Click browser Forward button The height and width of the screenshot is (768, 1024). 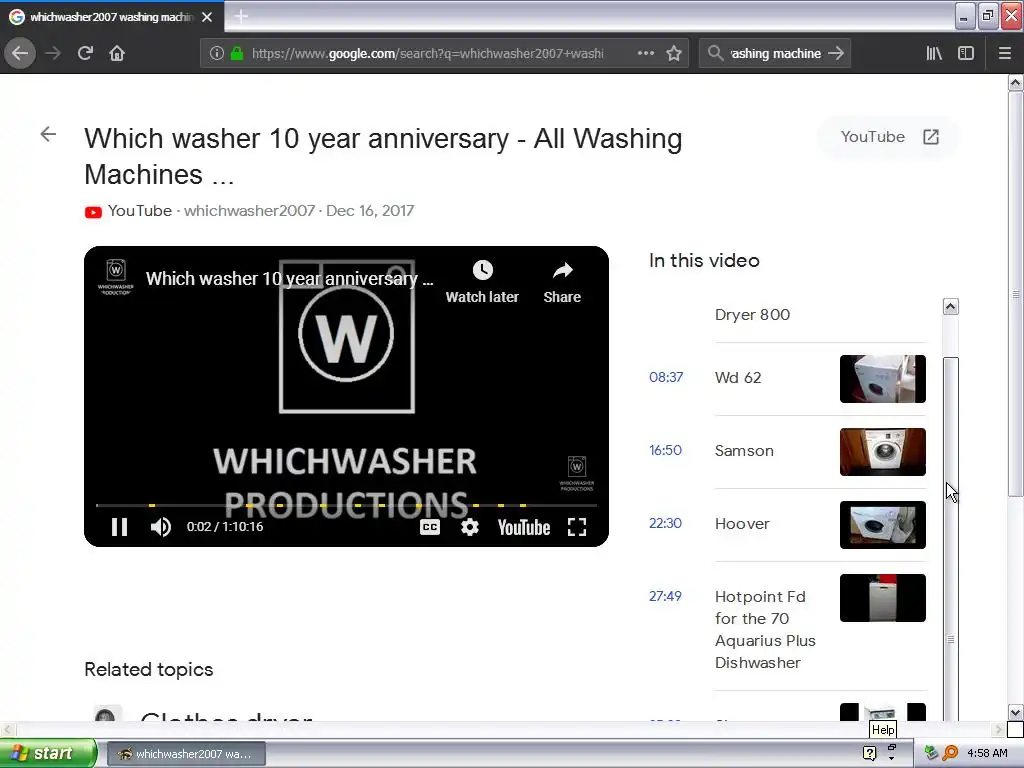click(x=53, y=53)
